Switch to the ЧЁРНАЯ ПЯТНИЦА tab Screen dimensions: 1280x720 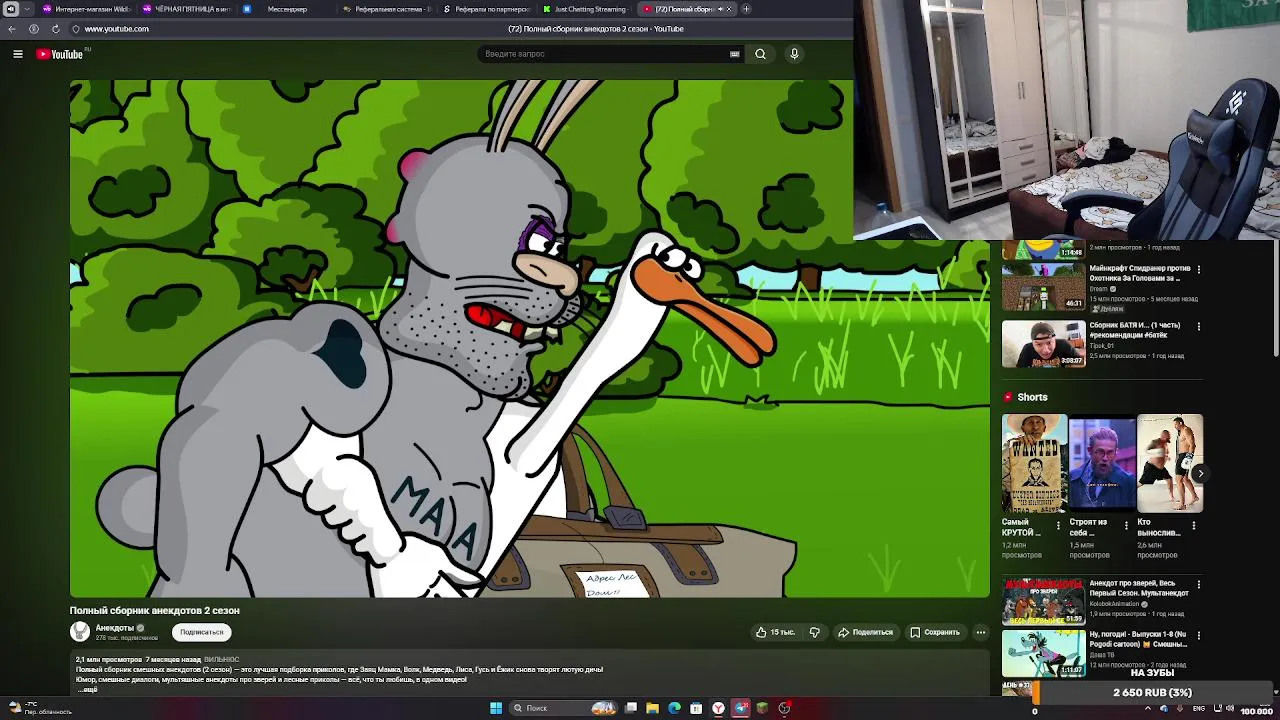pyautogui.click(x=186, y=9)
